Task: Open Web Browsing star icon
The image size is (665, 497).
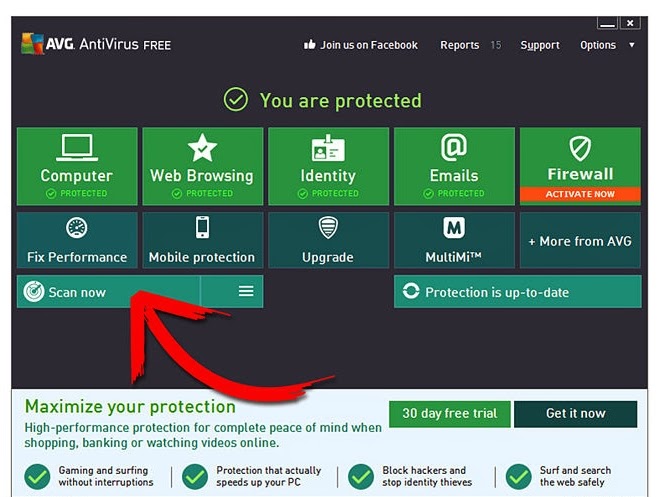Action: pos(202,148)
